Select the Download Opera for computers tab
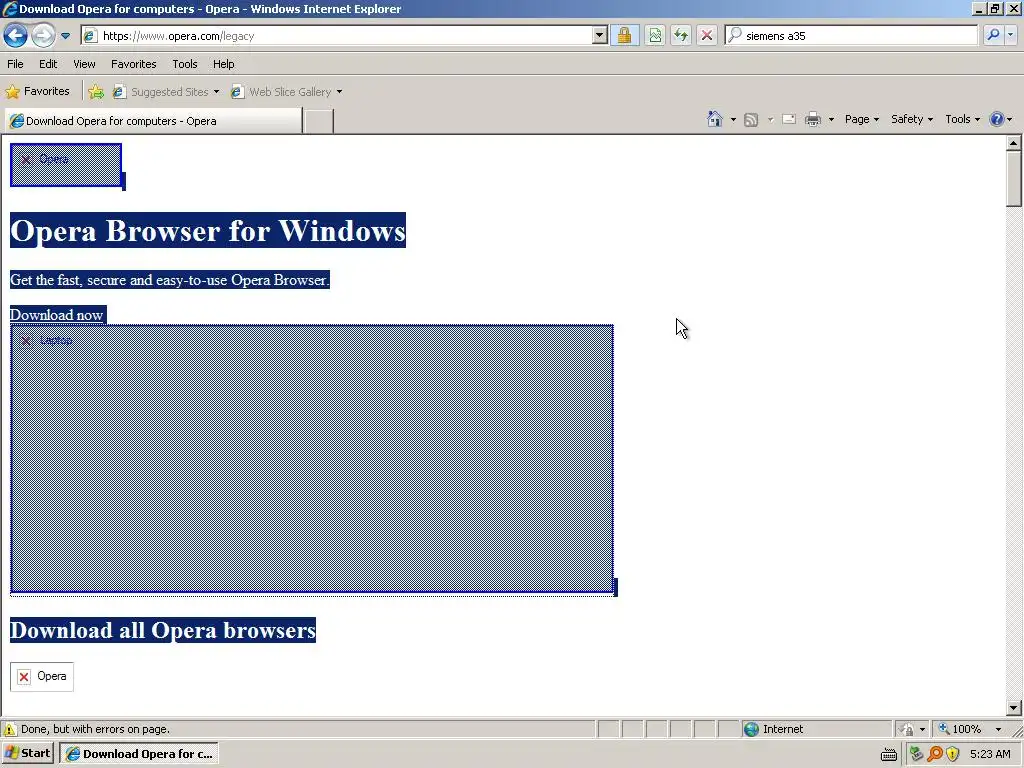1024x768 pixels. click(x=153, y=121)
